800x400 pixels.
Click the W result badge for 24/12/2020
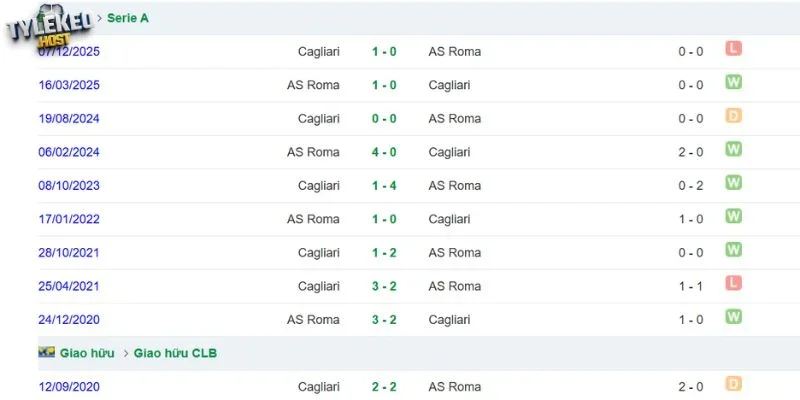733,316
